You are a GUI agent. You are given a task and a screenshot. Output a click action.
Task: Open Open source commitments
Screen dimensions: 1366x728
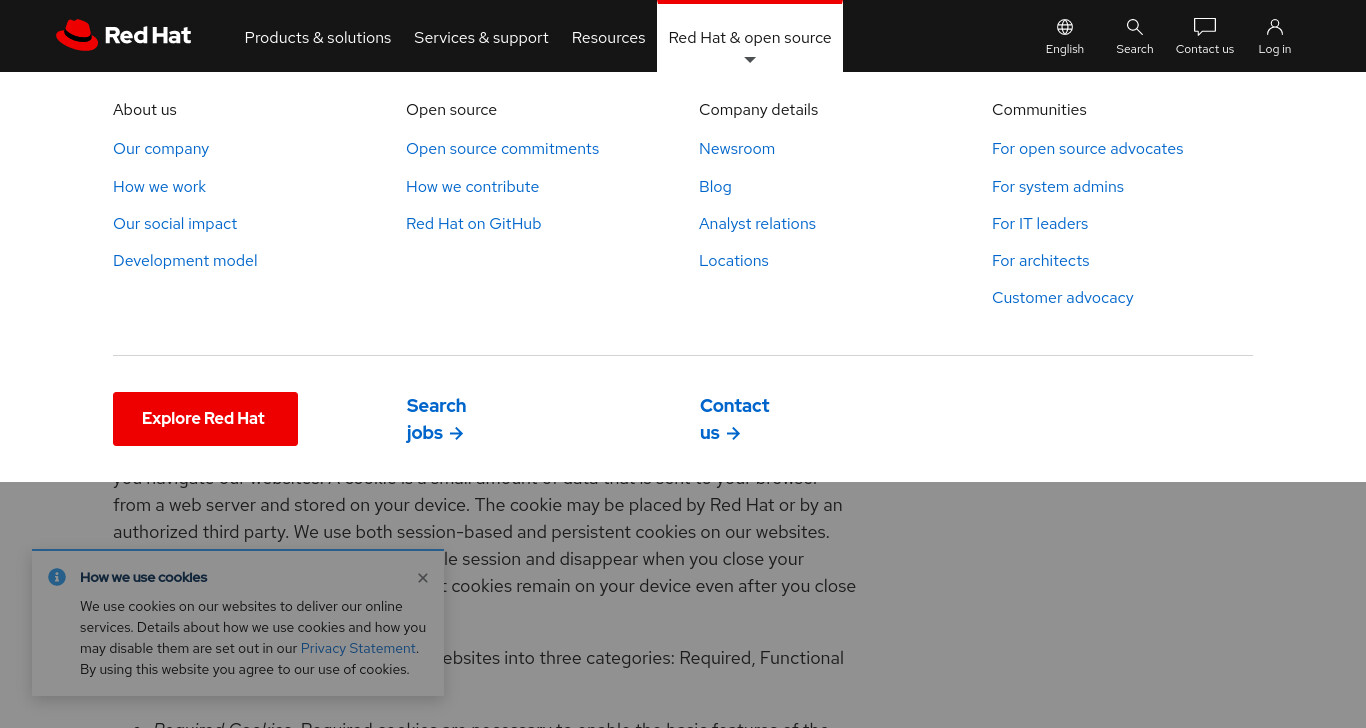point(502,149)
